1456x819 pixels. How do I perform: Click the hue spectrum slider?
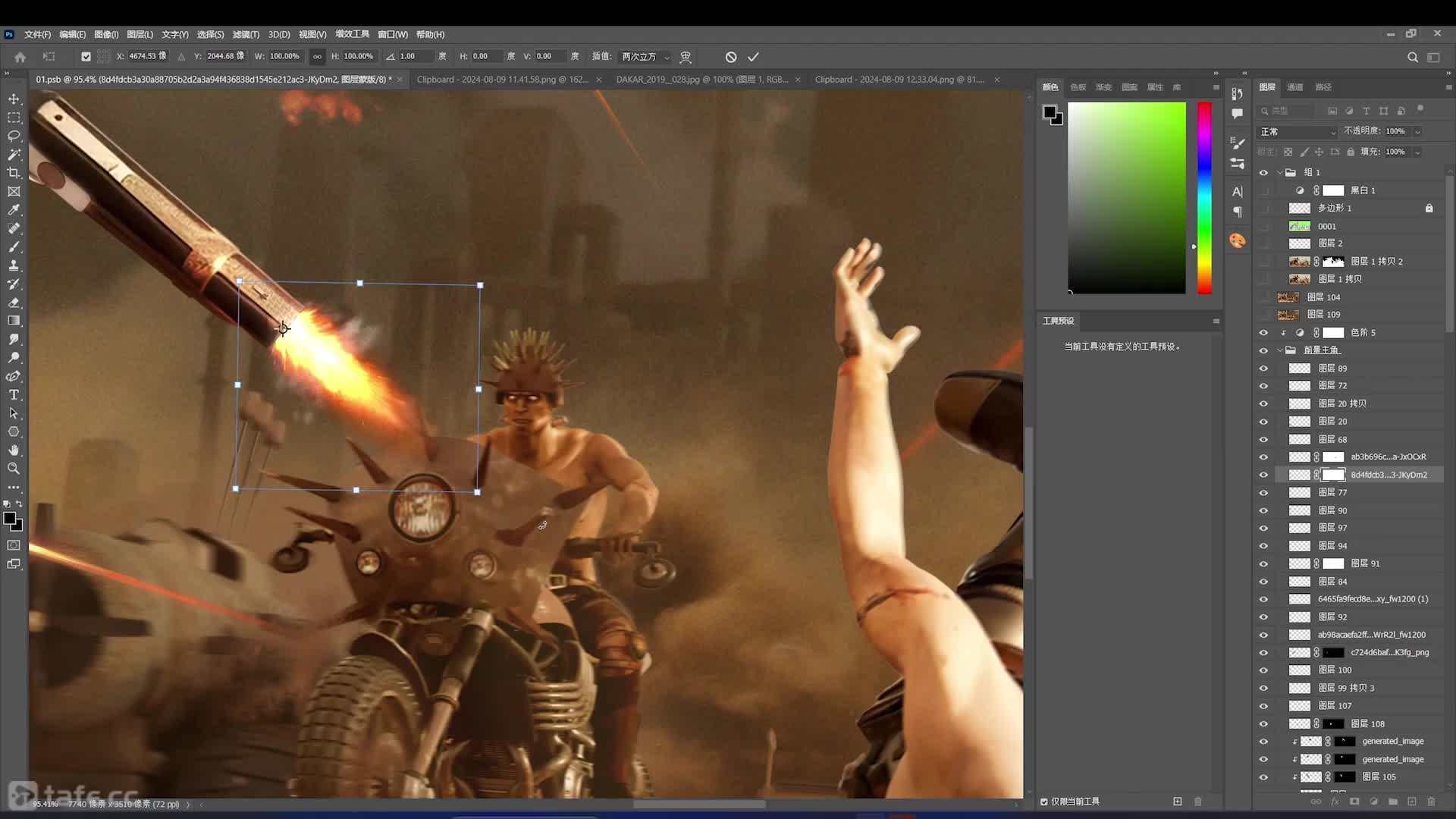(x=1204, y=198)
